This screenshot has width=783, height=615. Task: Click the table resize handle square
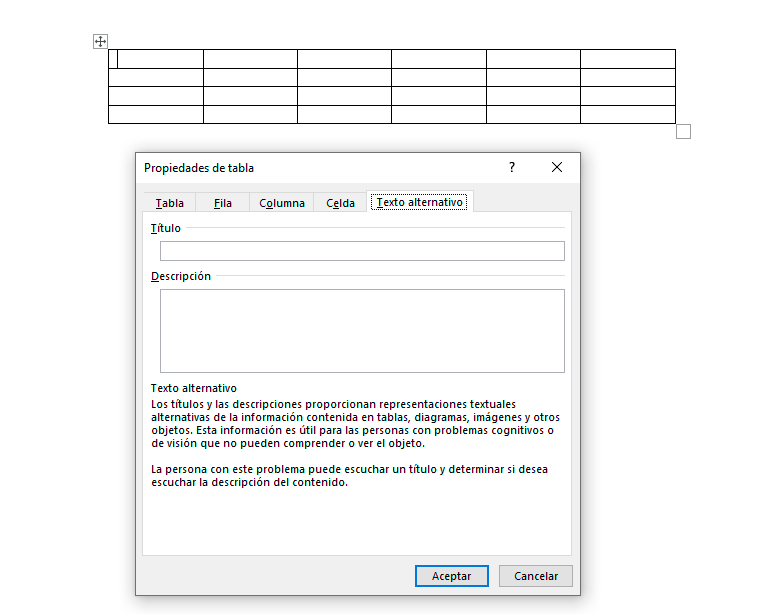coord(684,132)
